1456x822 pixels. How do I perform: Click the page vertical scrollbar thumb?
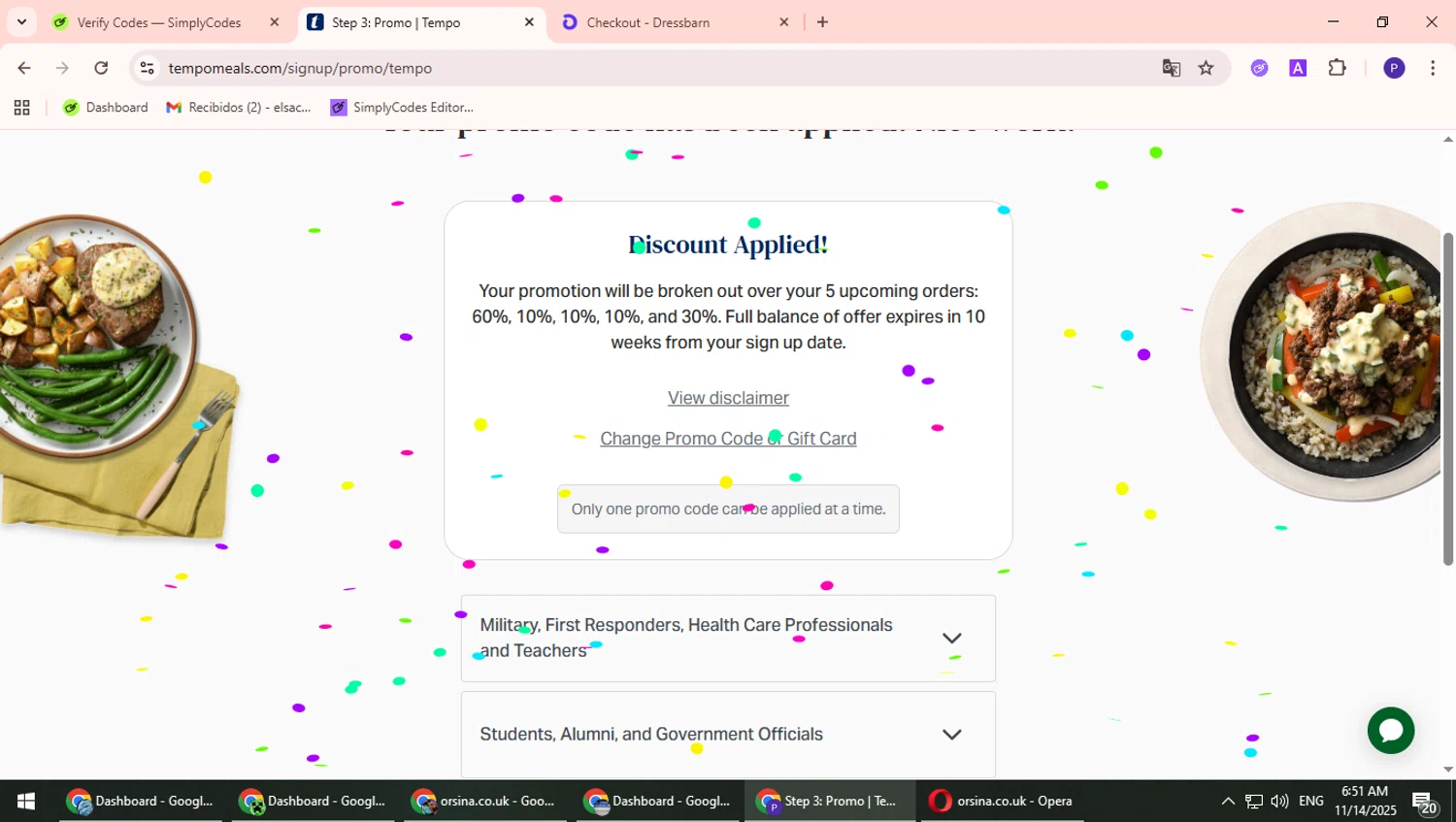tap(1448, 398)
